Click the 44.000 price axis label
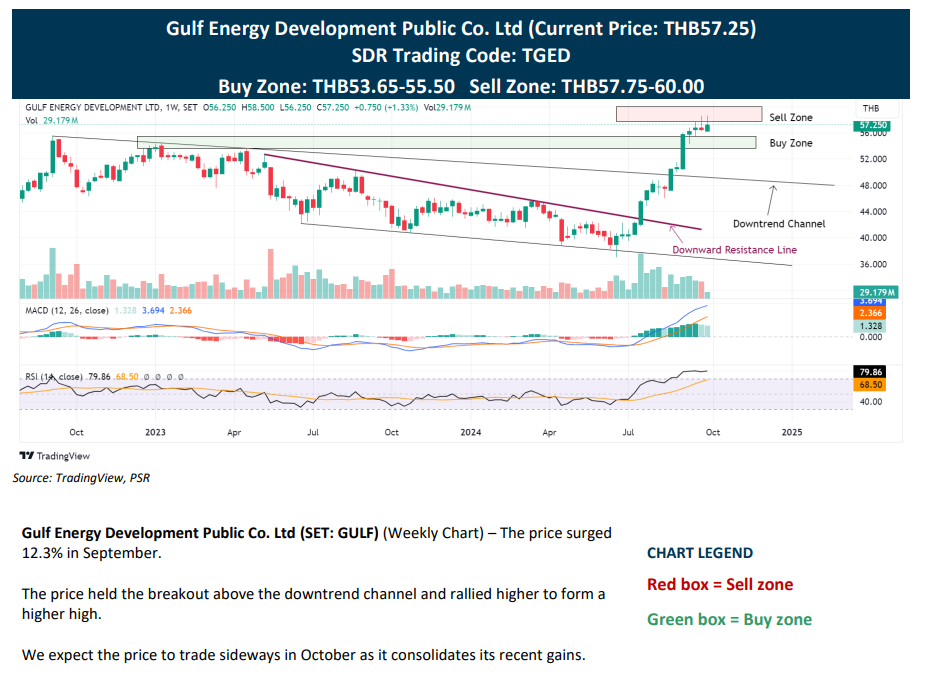925x687 pixels. [873, 212]
